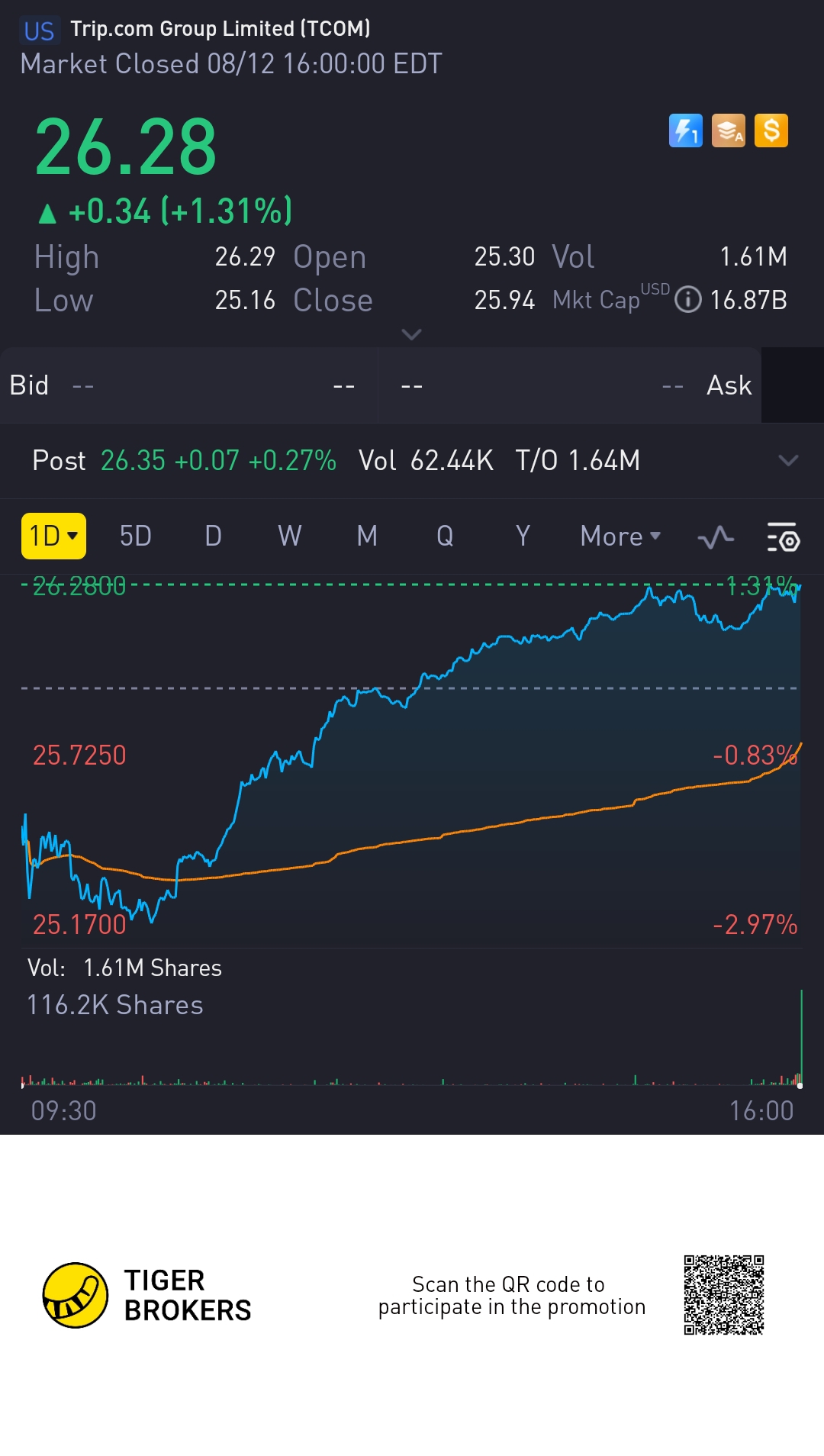Open the More timeframes dropdown
This screenshot has height=1456, width=824.
(x=620, y=536)
